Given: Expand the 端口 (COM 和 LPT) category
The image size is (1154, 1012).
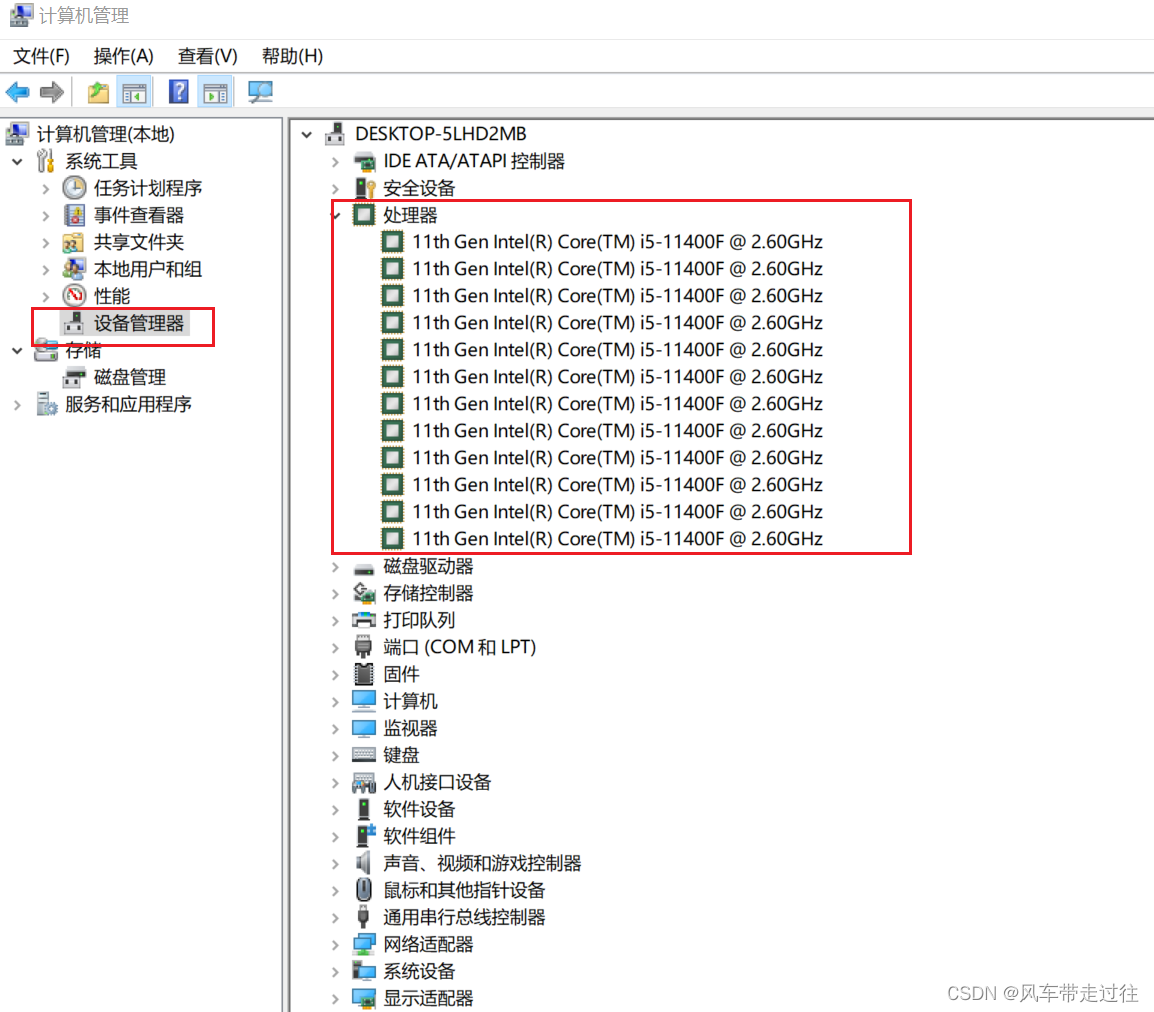Looking at the screenshot, I should (x=336, y=648).
